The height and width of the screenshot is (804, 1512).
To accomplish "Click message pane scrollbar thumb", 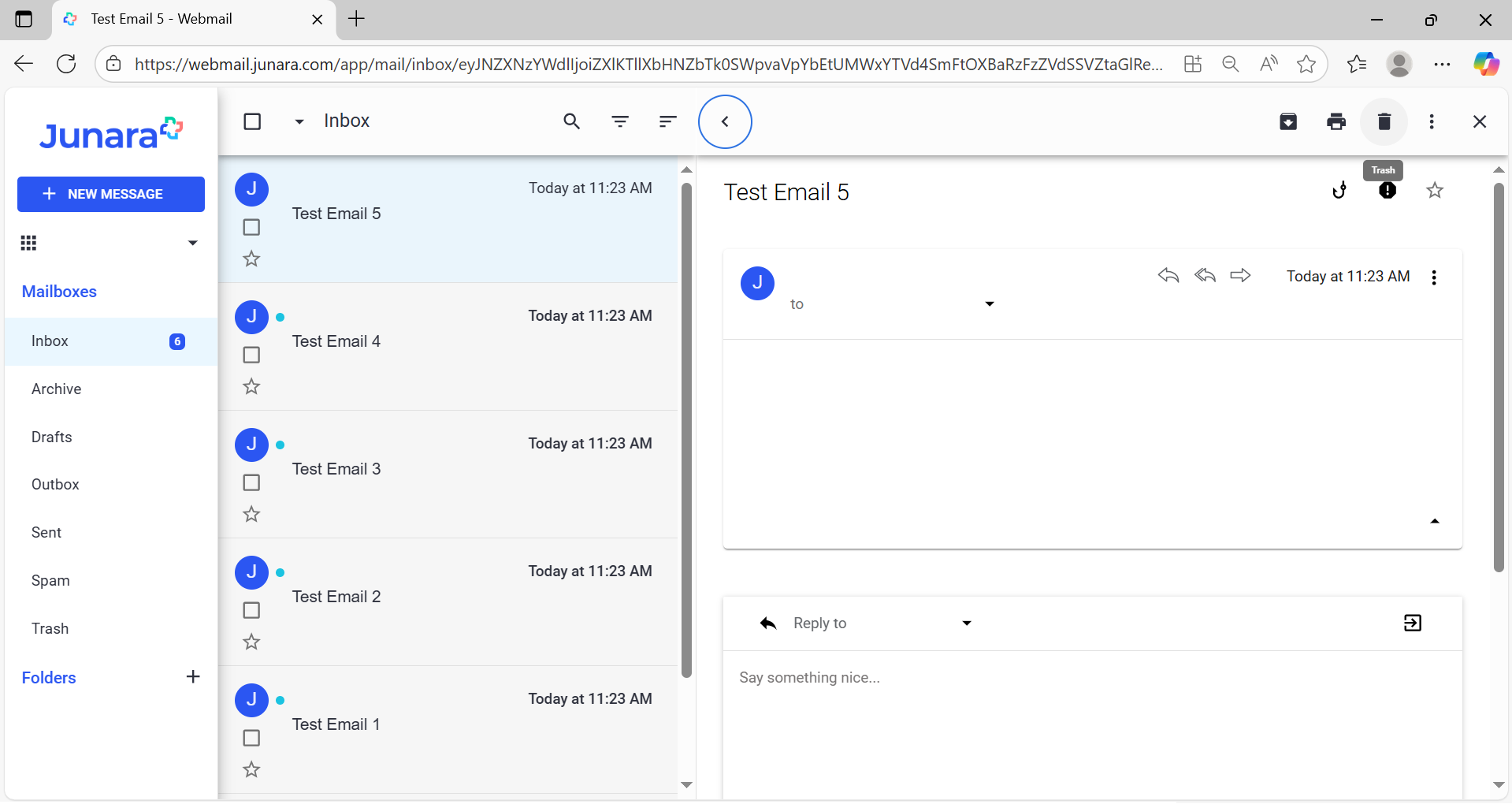I will pos(1499,377).
